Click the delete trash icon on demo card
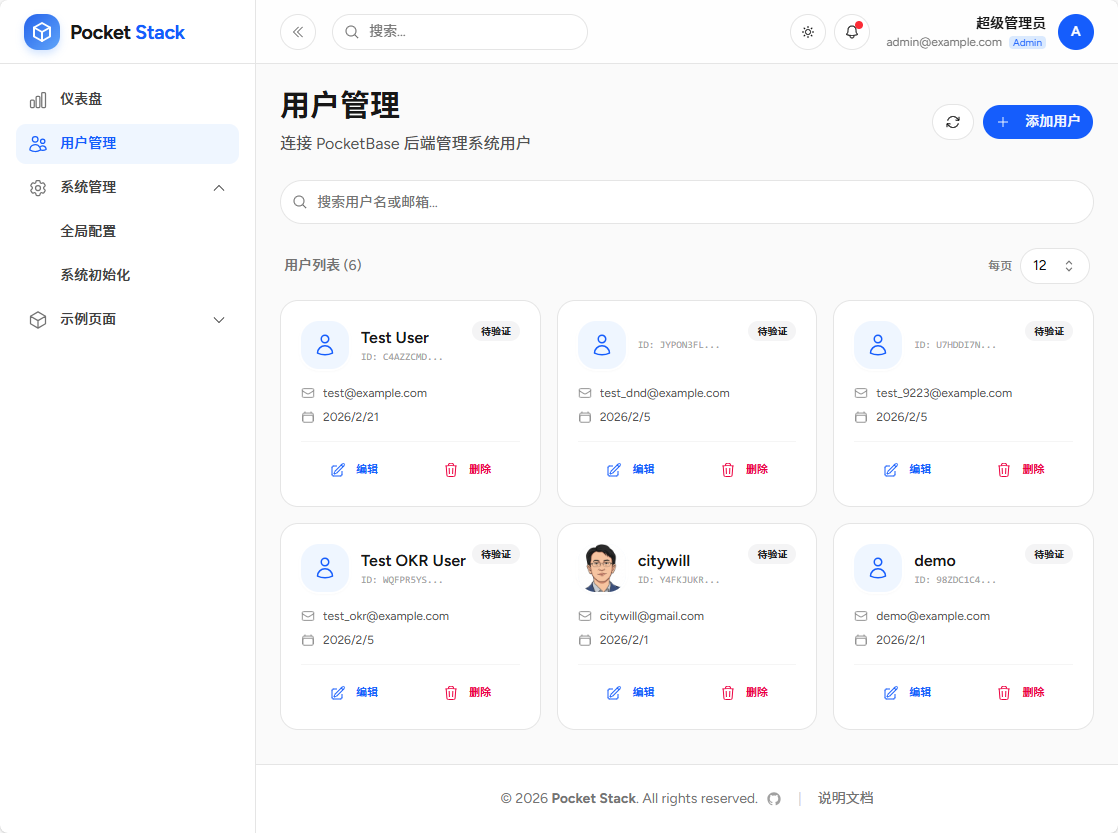 pyautogui.click(x=1003, y=691)
